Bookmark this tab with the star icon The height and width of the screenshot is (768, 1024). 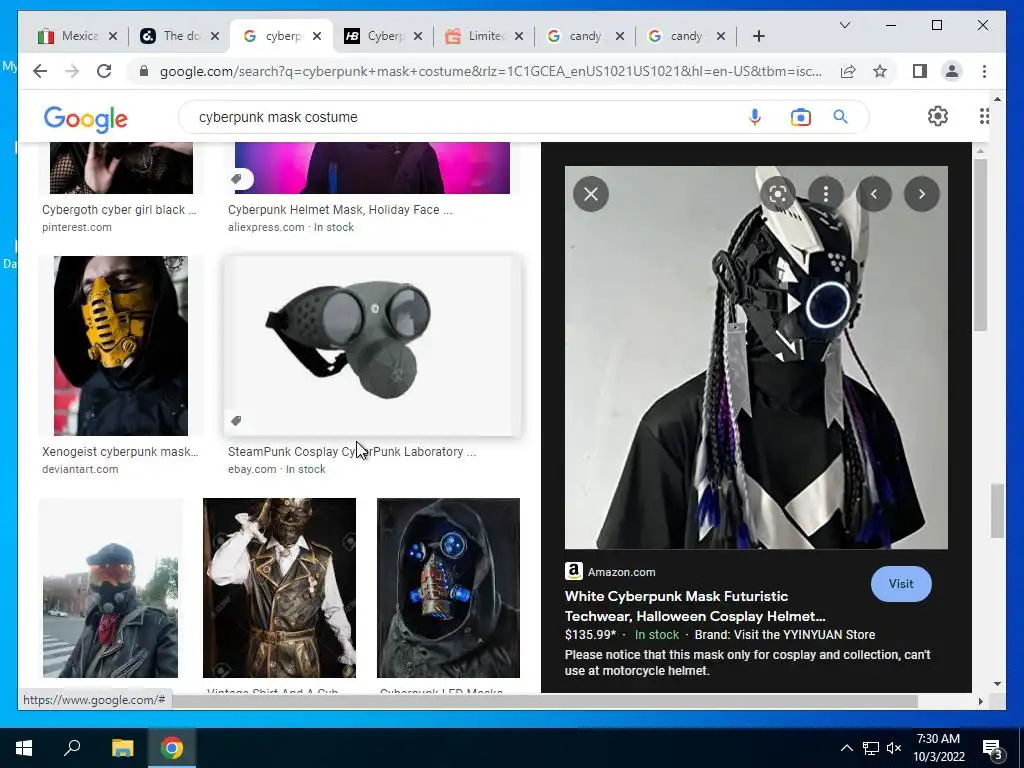(x=880, y=71)
